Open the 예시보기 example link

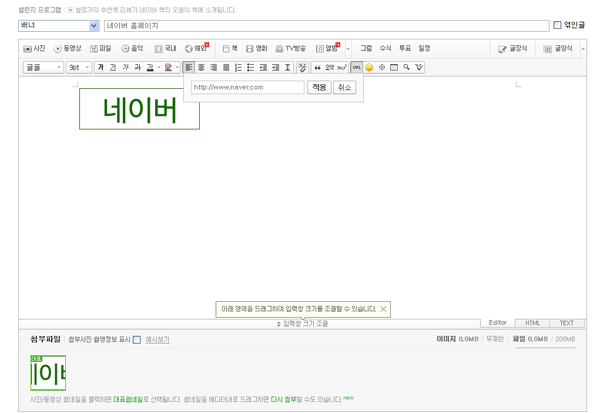click(157, 340)
